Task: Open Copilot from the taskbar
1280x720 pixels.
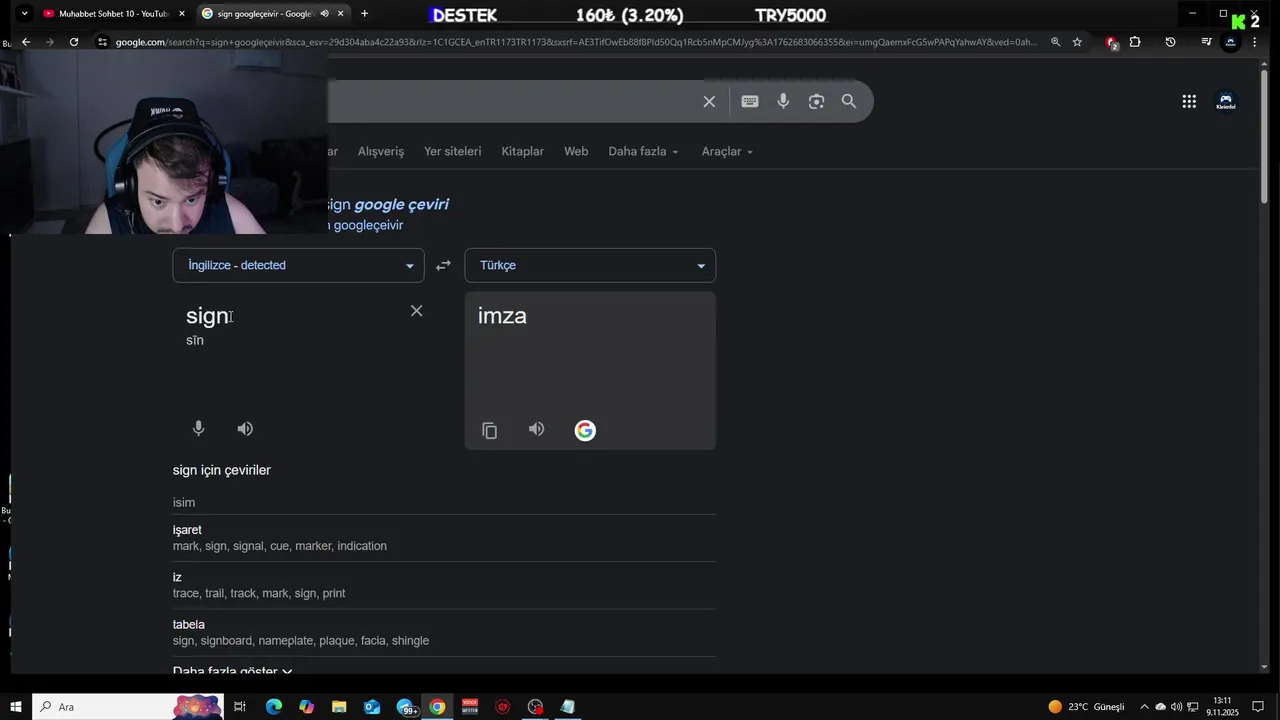Action: point(306,707)
